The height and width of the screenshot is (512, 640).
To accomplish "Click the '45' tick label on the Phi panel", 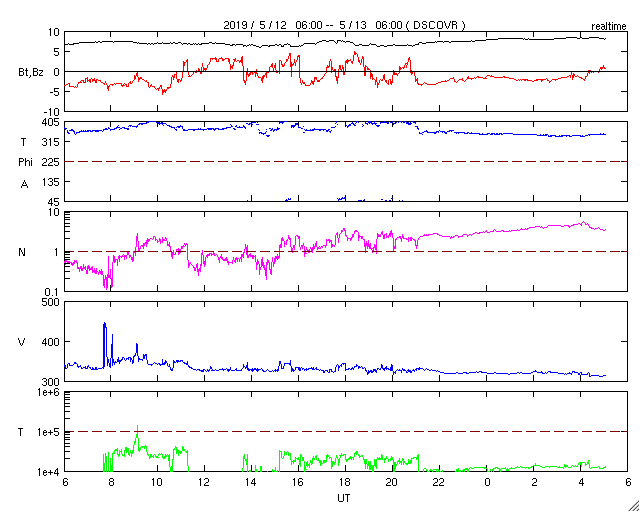I will click(x=54, y=203).
